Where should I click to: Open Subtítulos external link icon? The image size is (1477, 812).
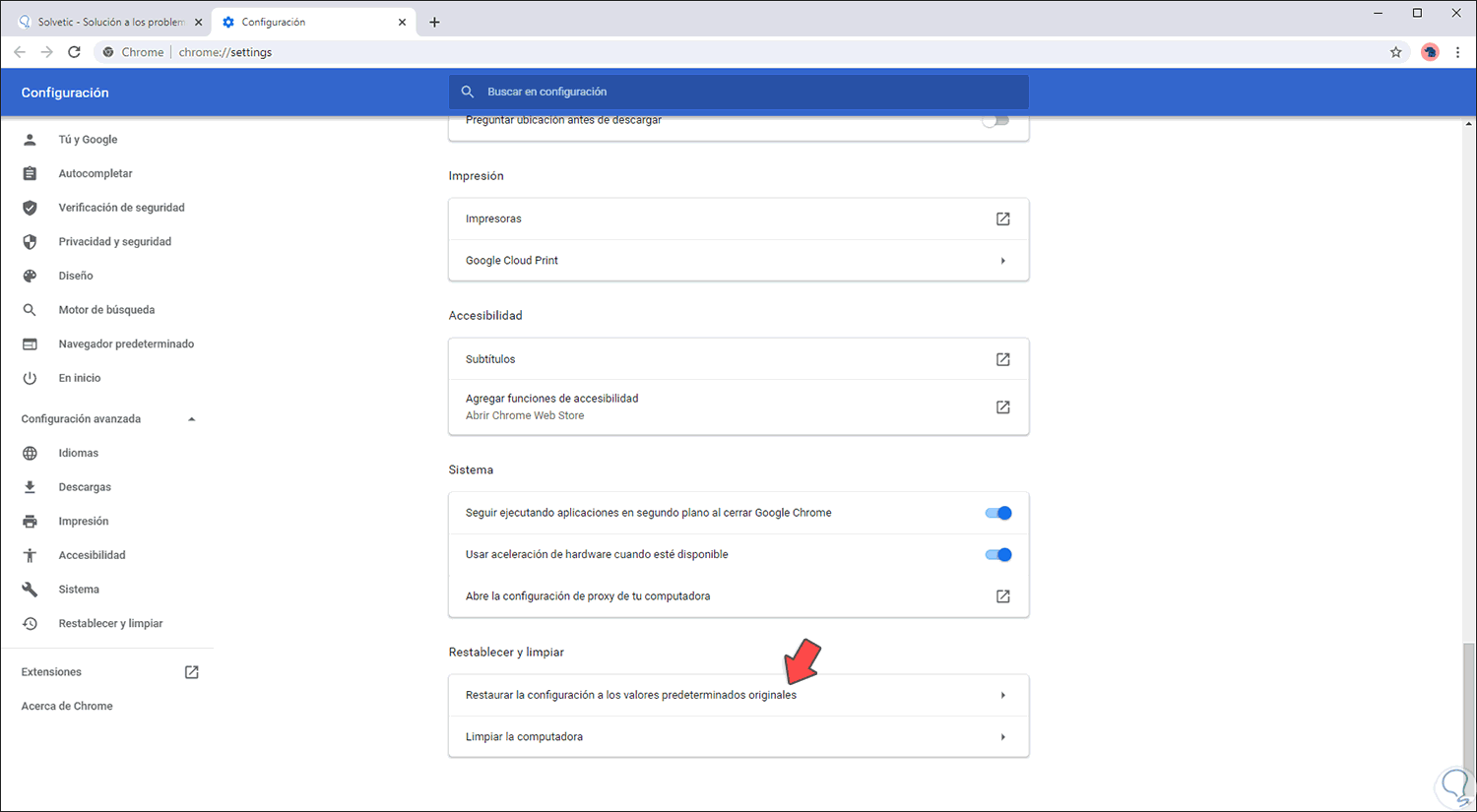[1003, 359]
